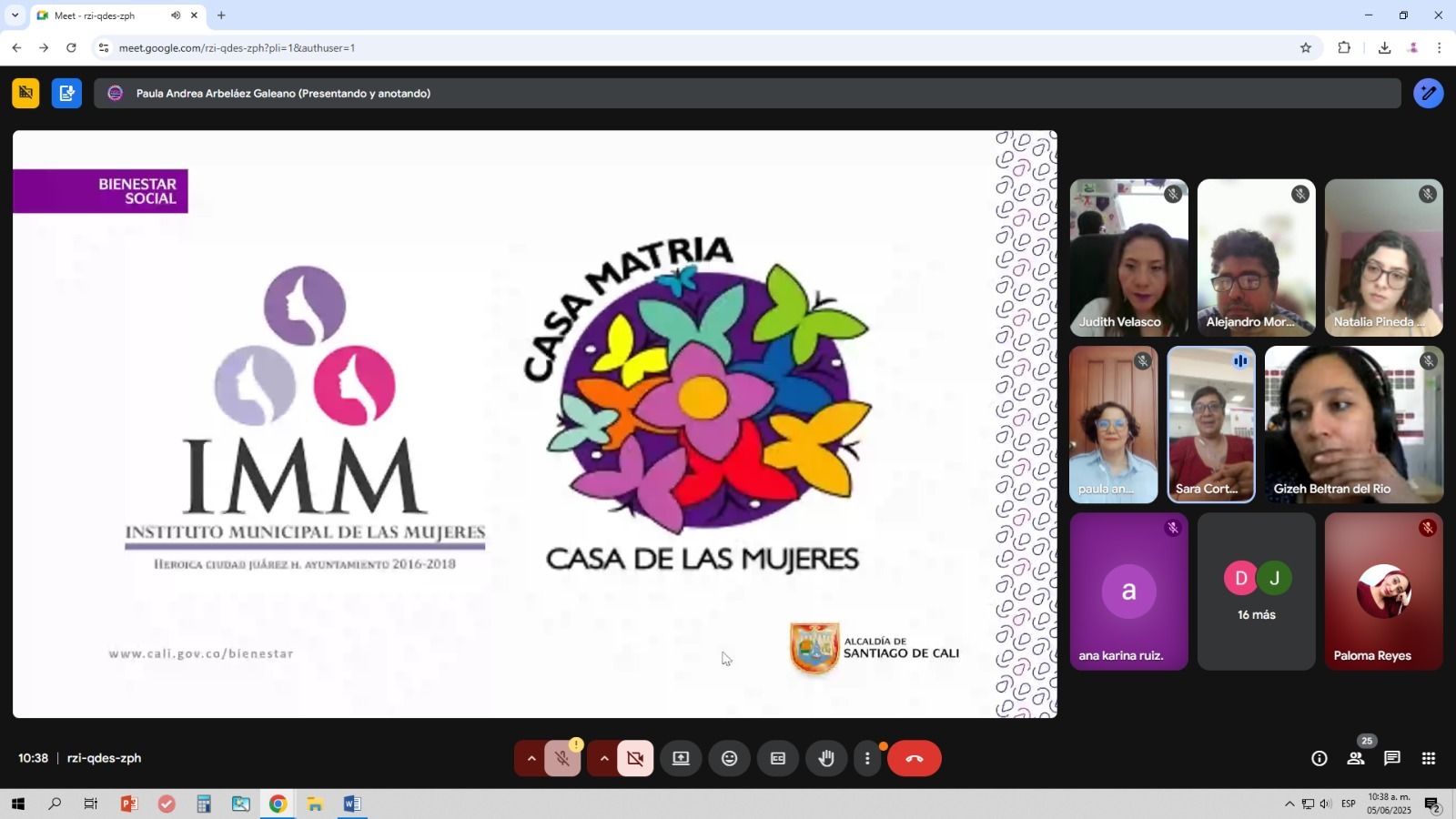
Task: Click the share screen (present now) icon
Action: tap(681, 758)
